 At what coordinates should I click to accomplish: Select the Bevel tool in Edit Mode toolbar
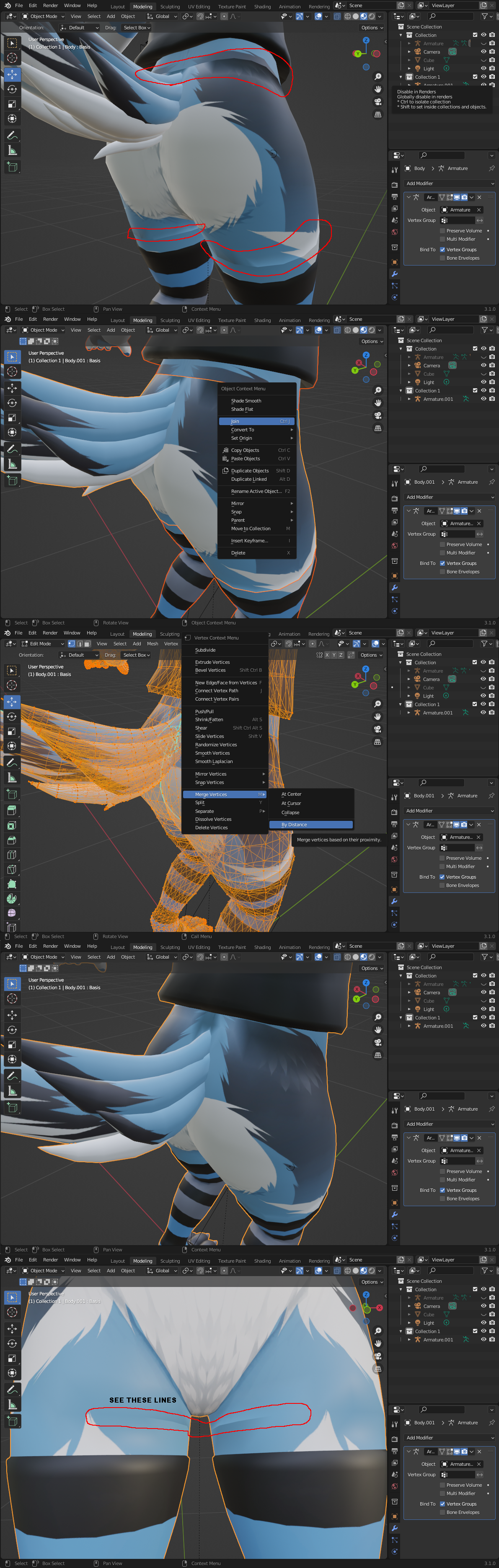click(x=12, y=840)
